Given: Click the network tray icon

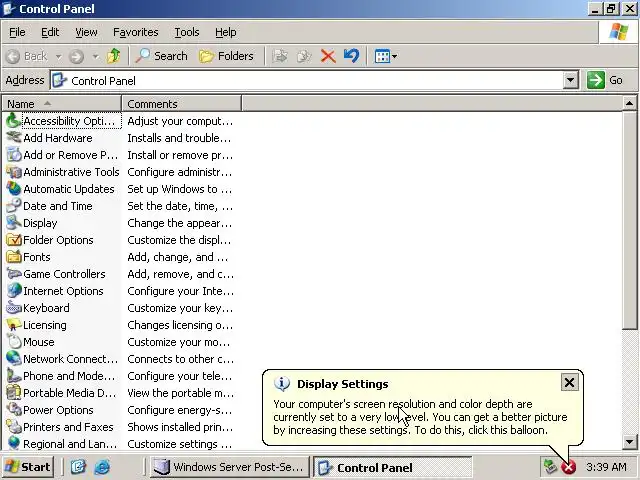Looking at the screenshot, I should 550,466.
